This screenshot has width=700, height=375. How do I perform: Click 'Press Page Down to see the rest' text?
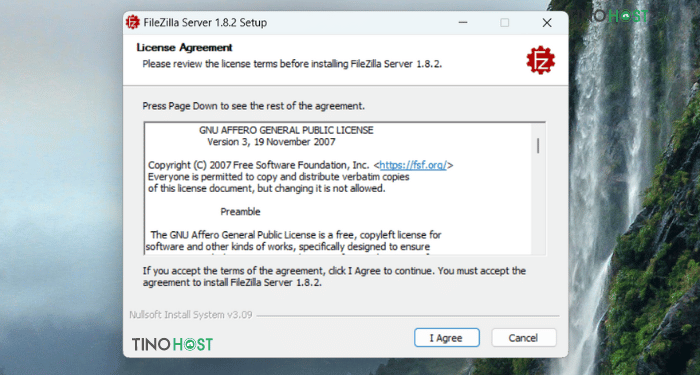[x=254, y=106]
